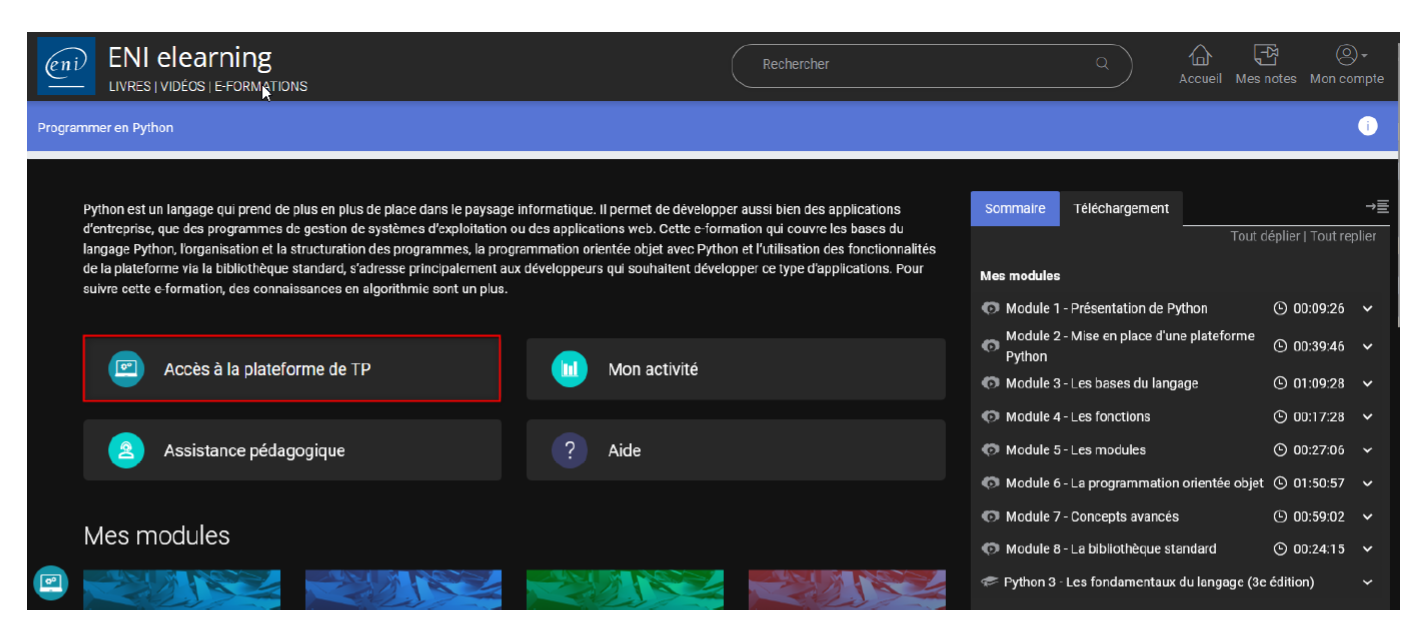Toggle eye icon for Module 6
This screenshot has height=622, width=1413.
(x=990, y=483)
